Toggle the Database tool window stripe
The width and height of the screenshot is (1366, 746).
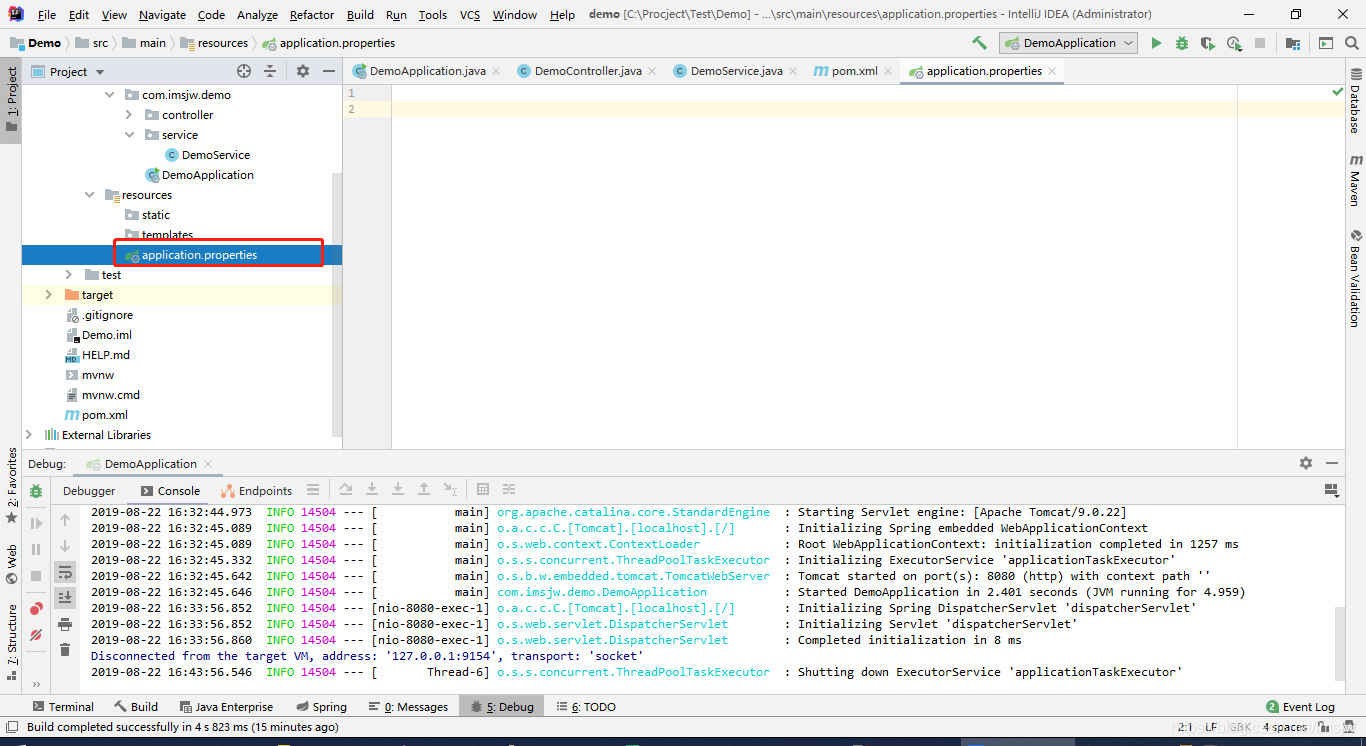click(x=1355, y=100)
